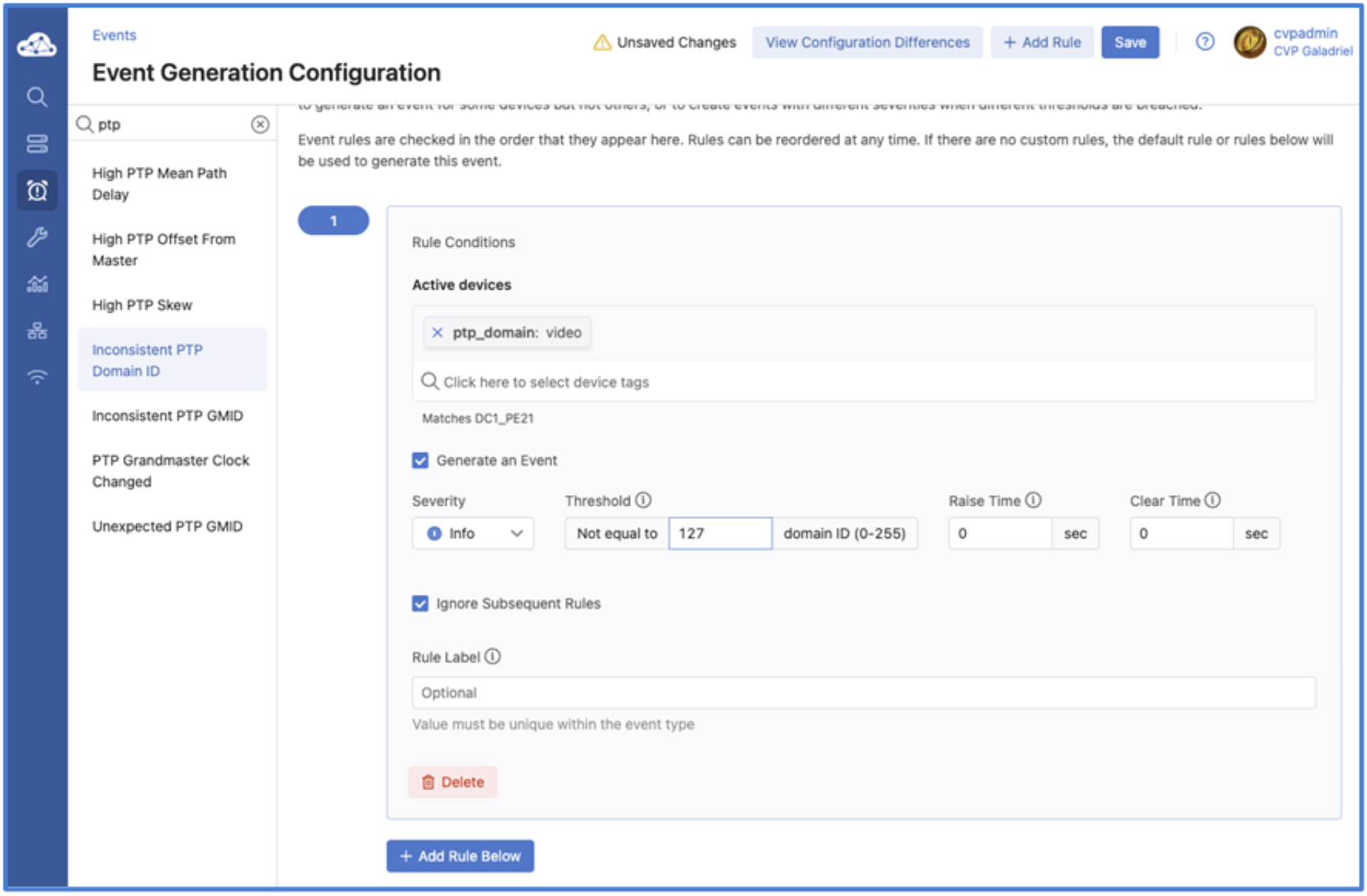Click the Add Rule Below button
The image size is (1367, 896).
(x=460, y=856)
